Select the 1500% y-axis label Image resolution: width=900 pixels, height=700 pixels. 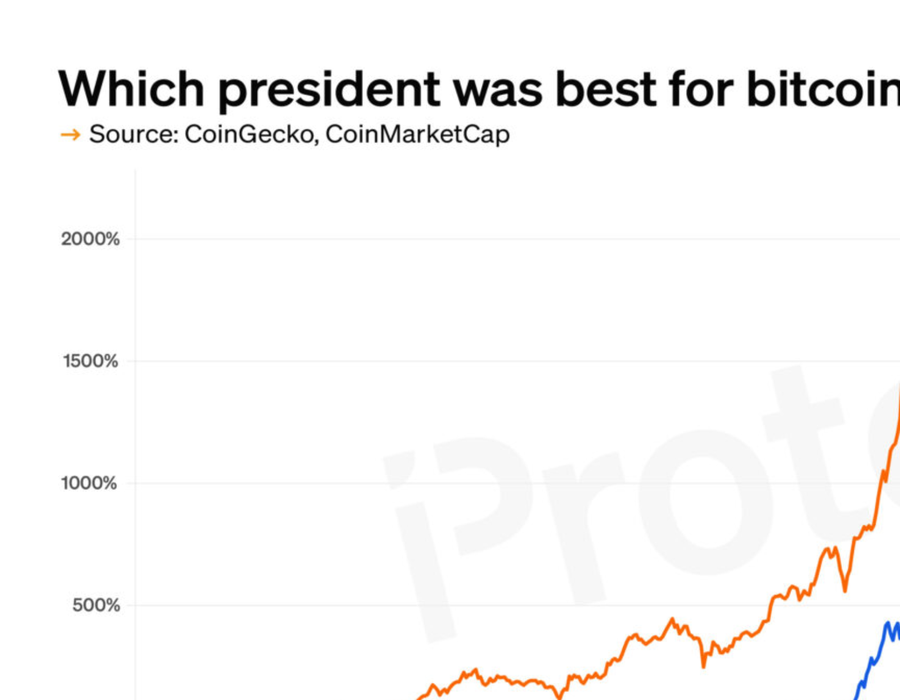pos(92,361)
